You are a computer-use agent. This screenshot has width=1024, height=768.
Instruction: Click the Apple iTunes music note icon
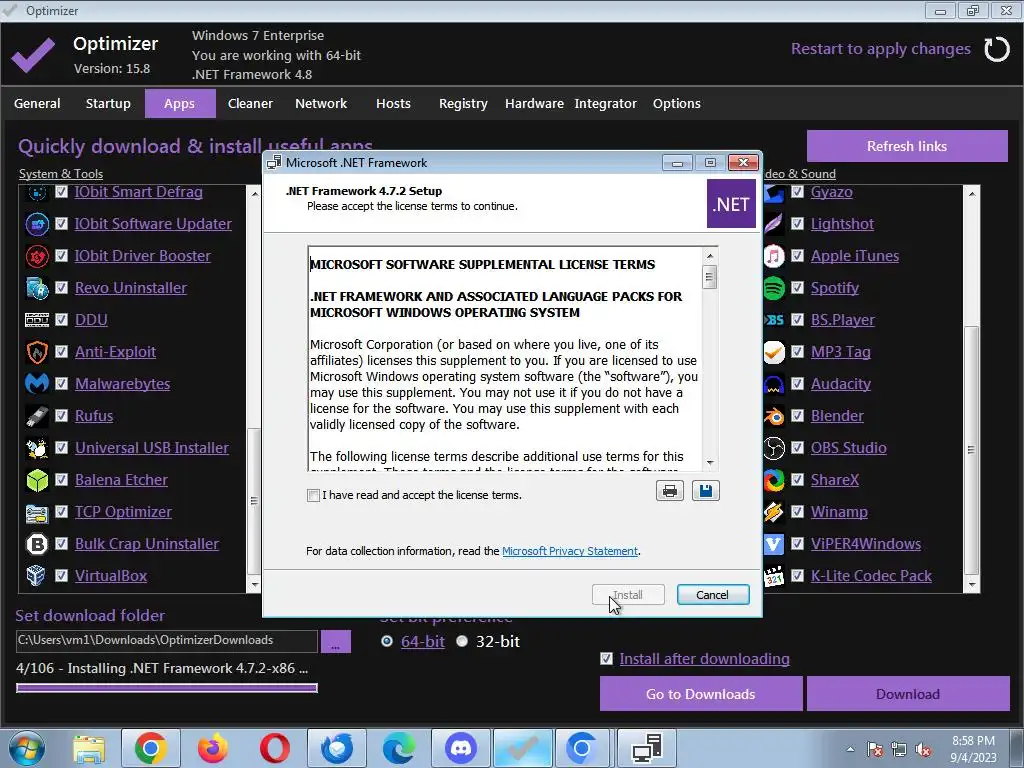pos(774,256)
